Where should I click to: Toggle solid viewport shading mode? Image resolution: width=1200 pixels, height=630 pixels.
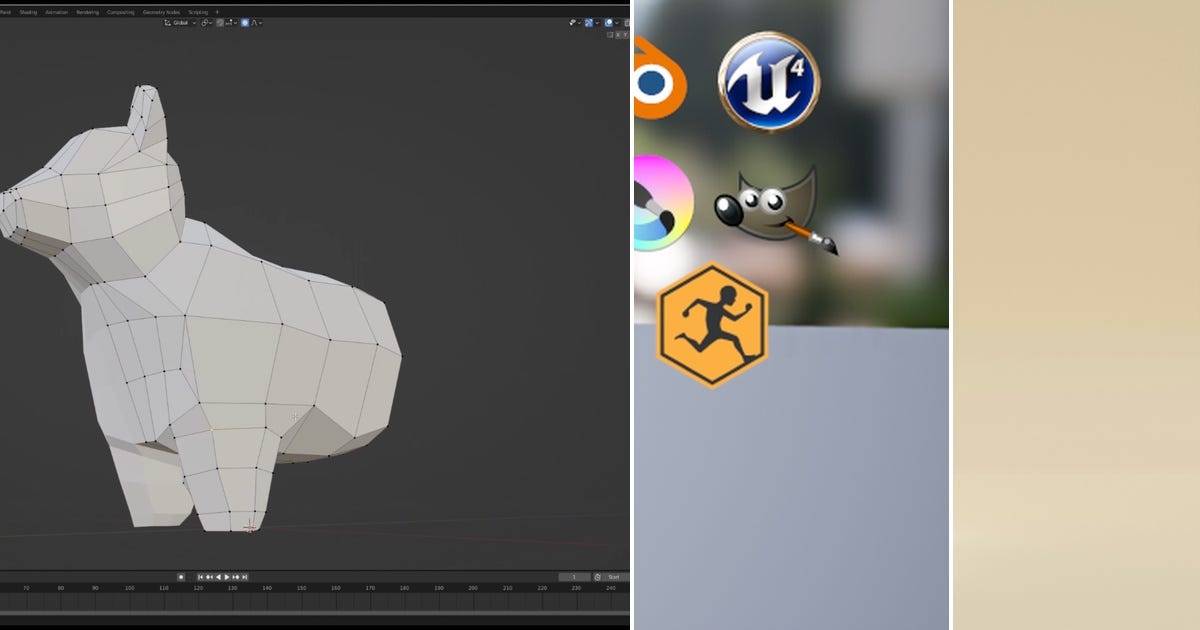tap(609, 23)
